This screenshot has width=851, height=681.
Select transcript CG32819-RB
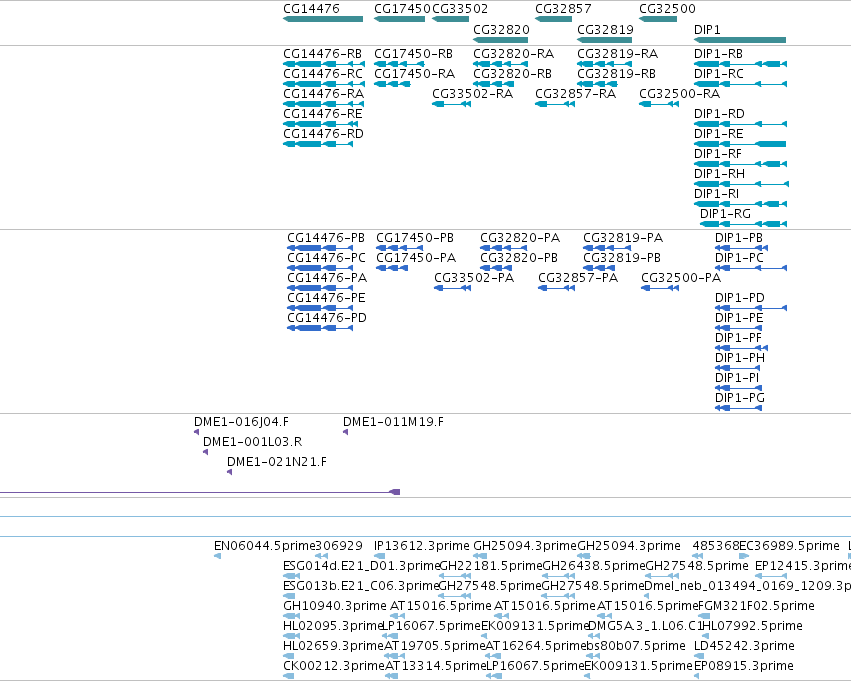tap(597, 84)
